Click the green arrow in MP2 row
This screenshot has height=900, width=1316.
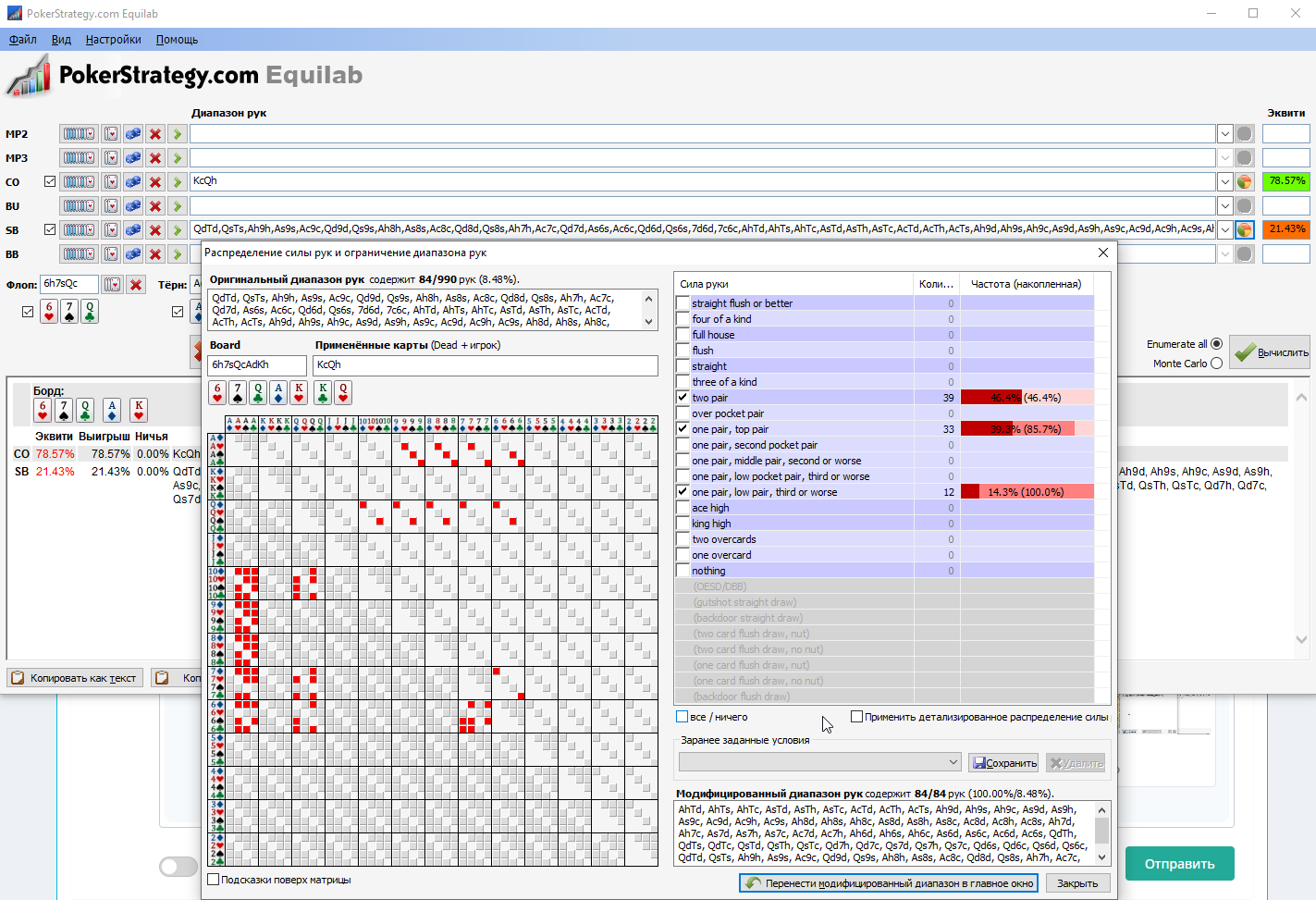pos(178,134)
